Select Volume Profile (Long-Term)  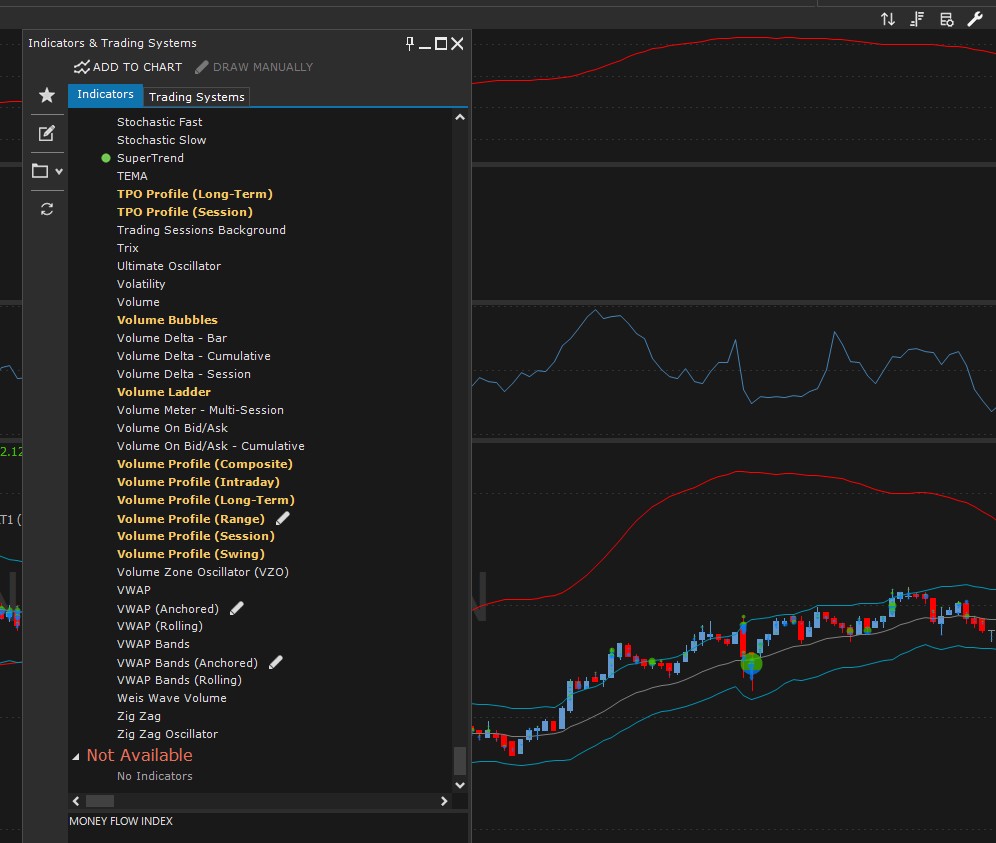pos(206,500)
